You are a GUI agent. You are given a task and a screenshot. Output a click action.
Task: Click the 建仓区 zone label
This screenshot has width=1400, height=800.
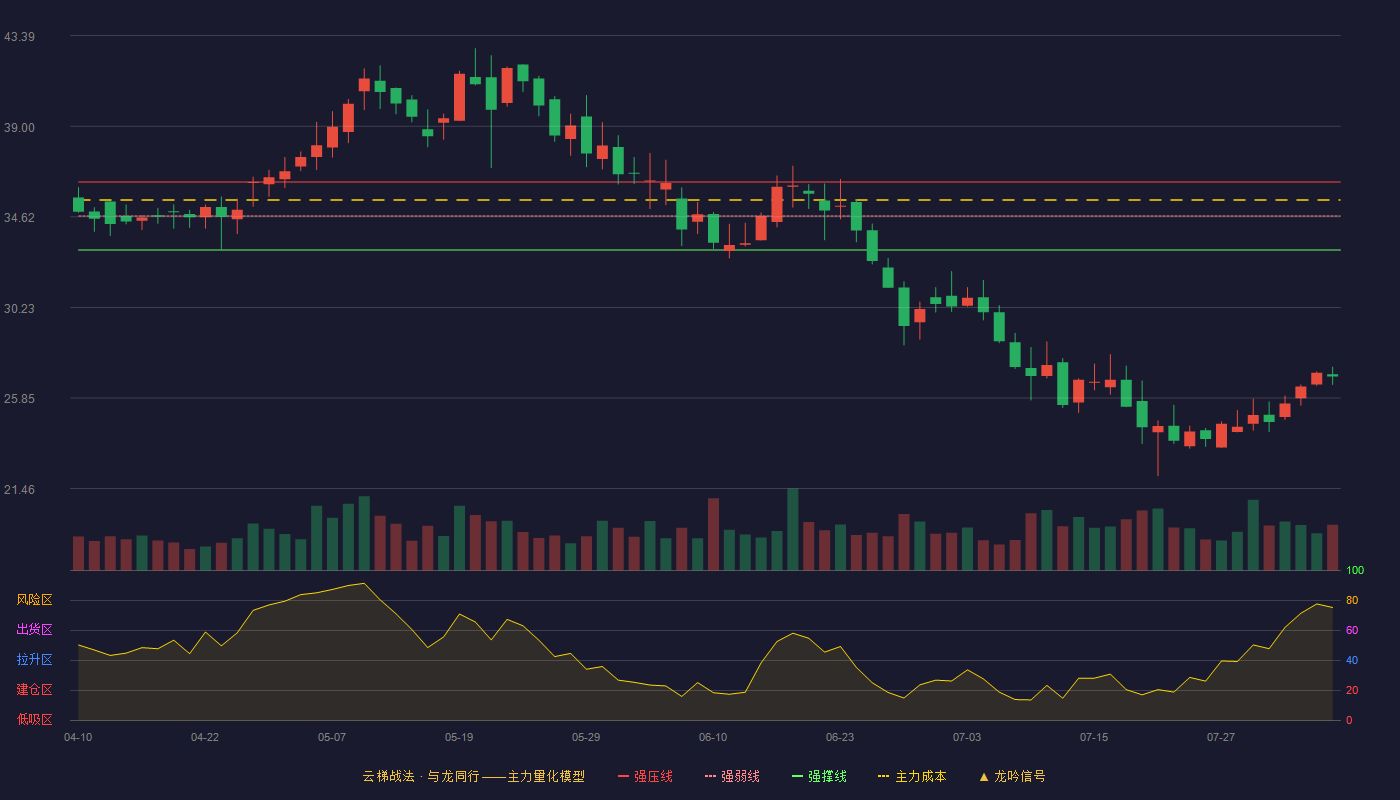pyautogui.click(x=34, y=690)
